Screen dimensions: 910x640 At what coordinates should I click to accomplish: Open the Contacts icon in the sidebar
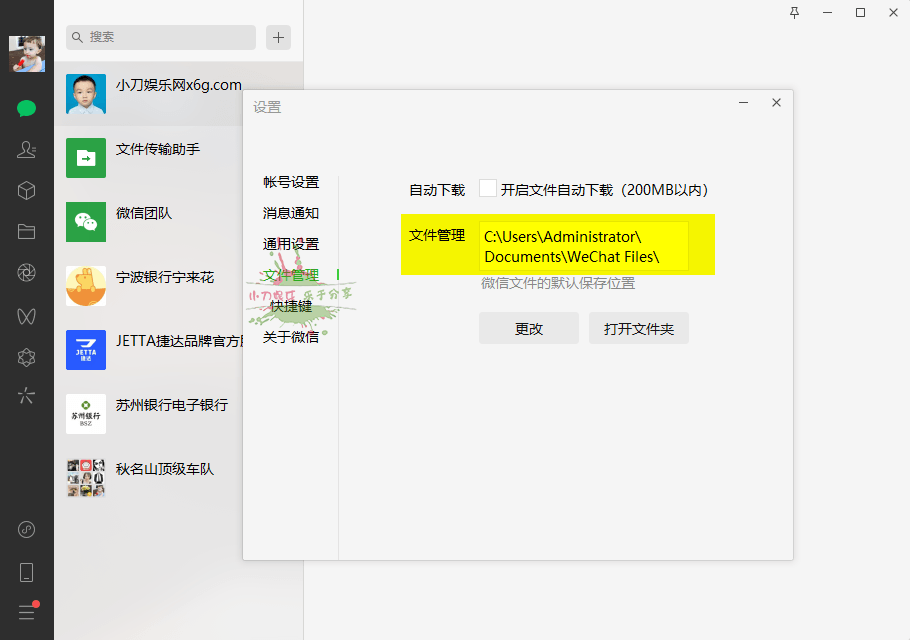click(x=26, y=147)
